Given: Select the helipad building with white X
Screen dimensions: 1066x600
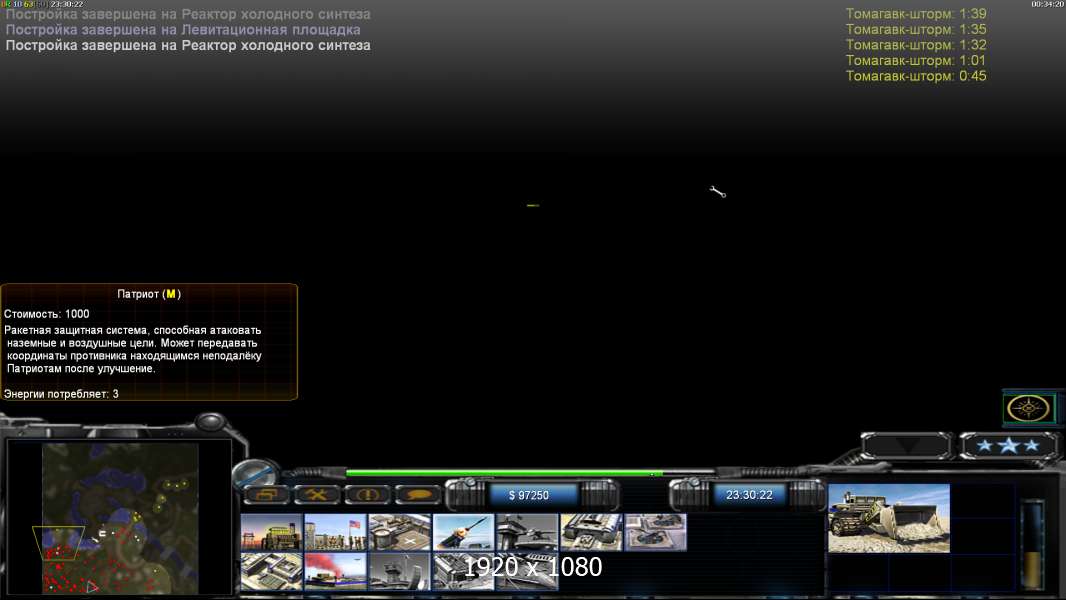Looking at the screenshot, I should tap(399, 532).
